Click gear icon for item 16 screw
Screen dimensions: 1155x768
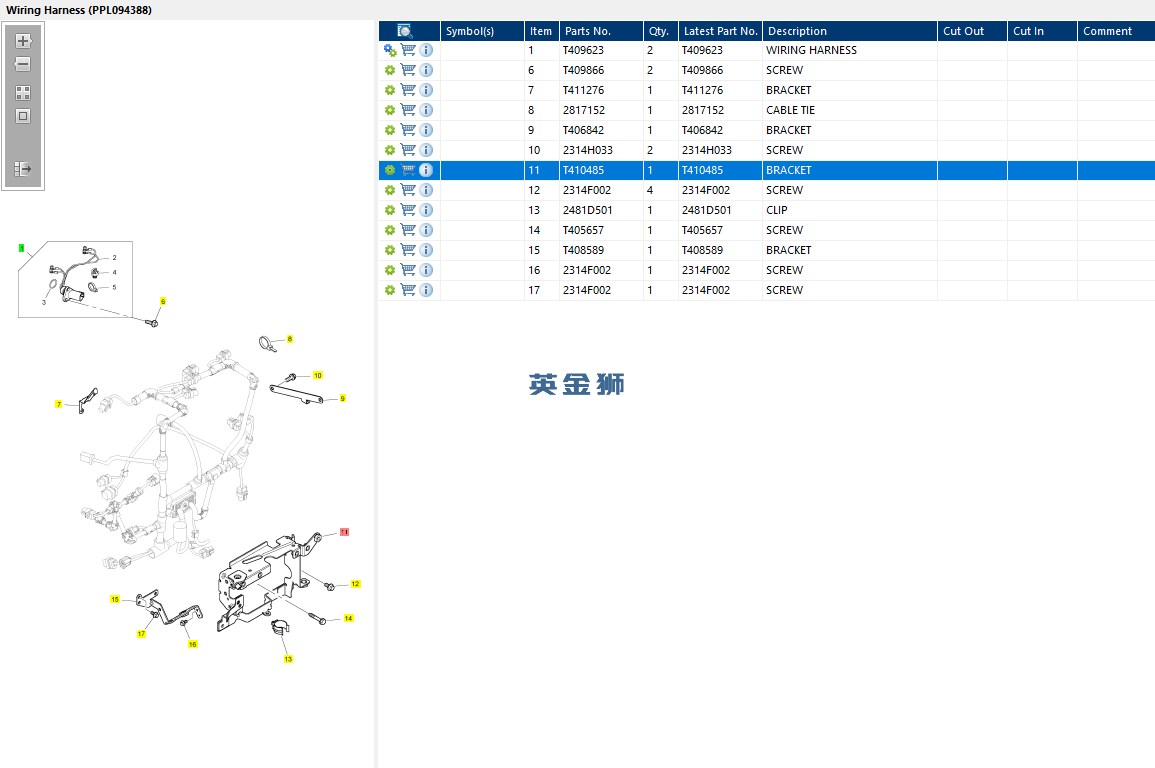point(390,270)
